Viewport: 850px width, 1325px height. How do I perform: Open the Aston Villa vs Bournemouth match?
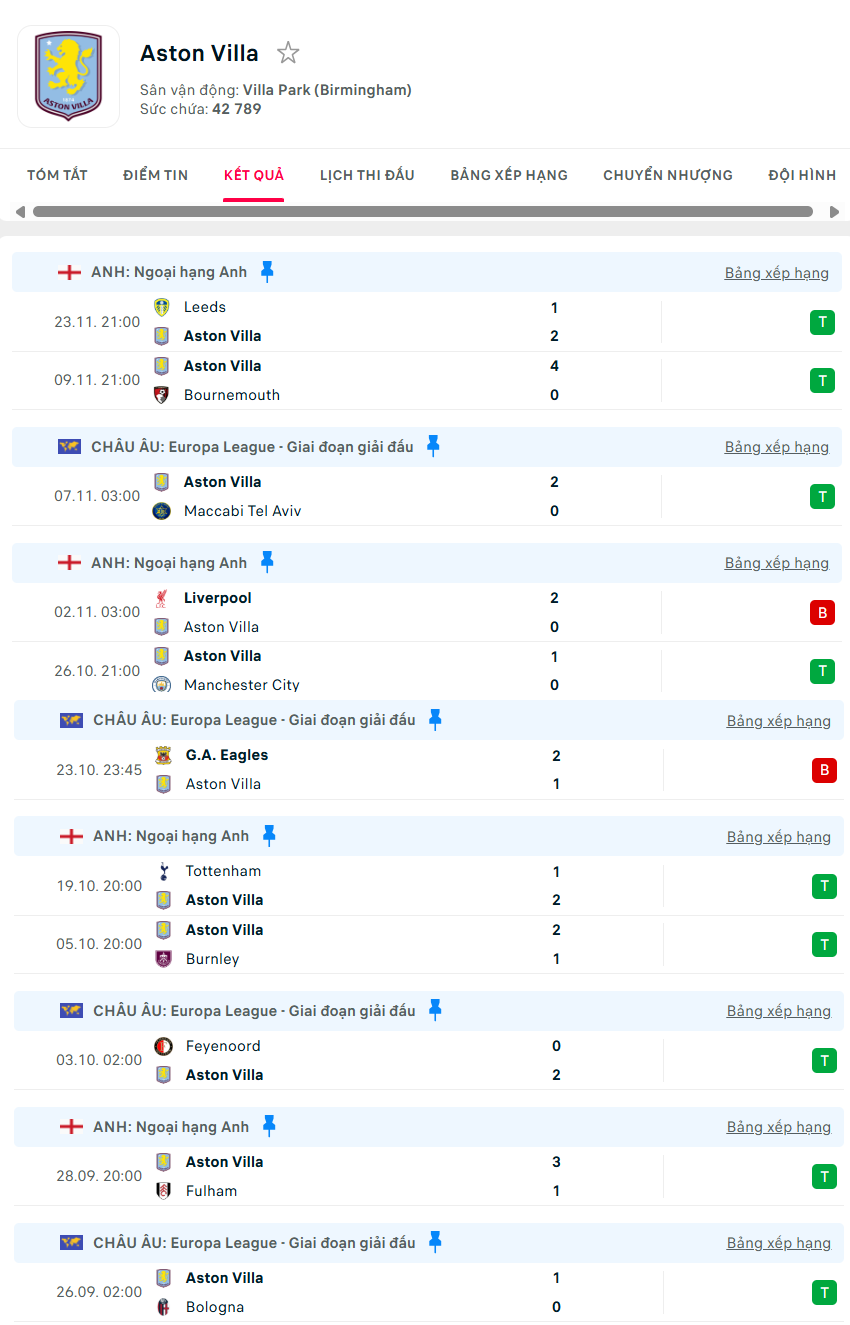pos(350,380)
